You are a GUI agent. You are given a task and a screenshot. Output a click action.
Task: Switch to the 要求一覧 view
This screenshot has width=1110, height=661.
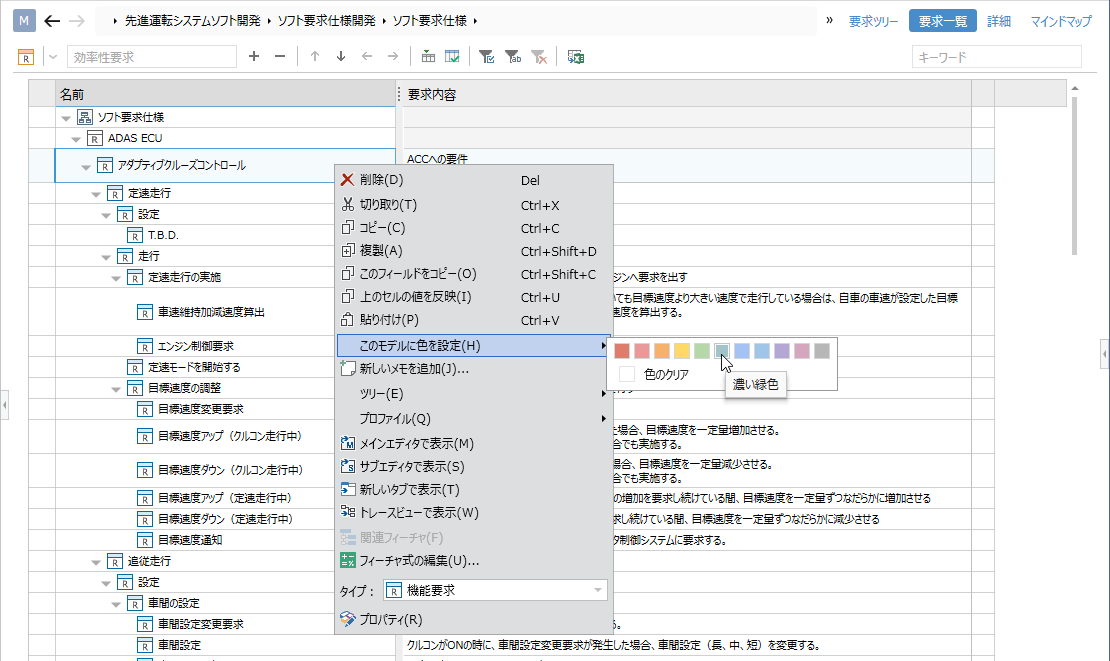point(942,21)
